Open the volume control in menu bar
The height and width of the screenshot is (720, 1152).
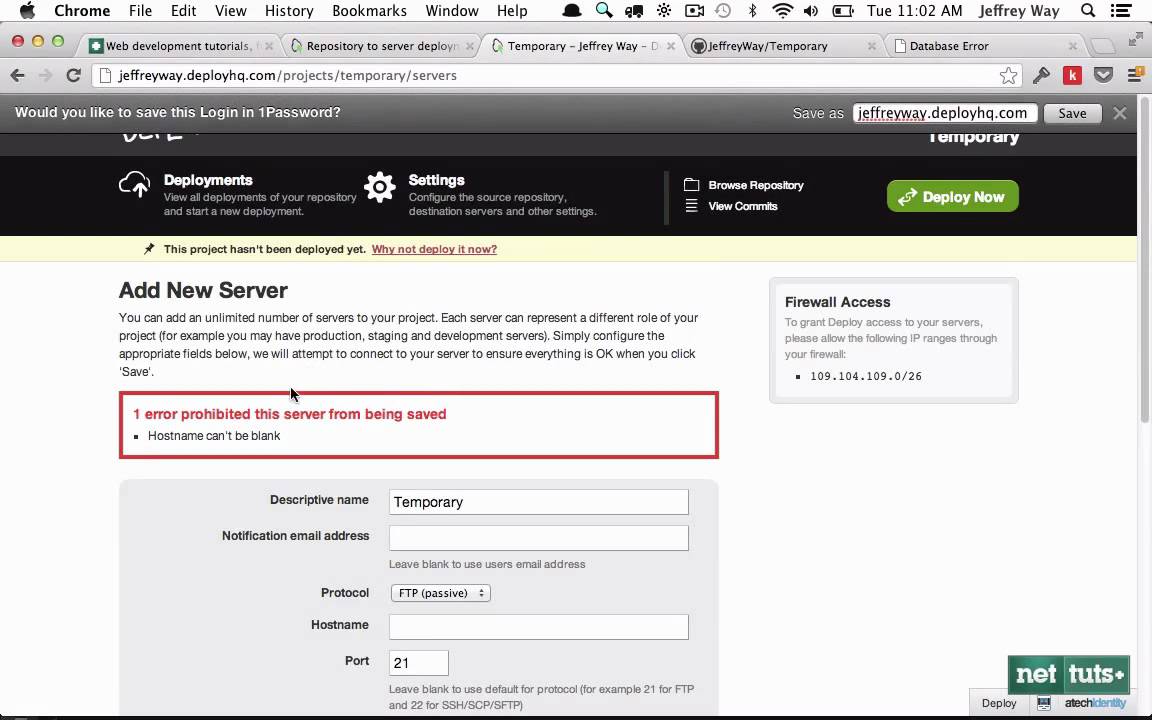tap(811, 11)
